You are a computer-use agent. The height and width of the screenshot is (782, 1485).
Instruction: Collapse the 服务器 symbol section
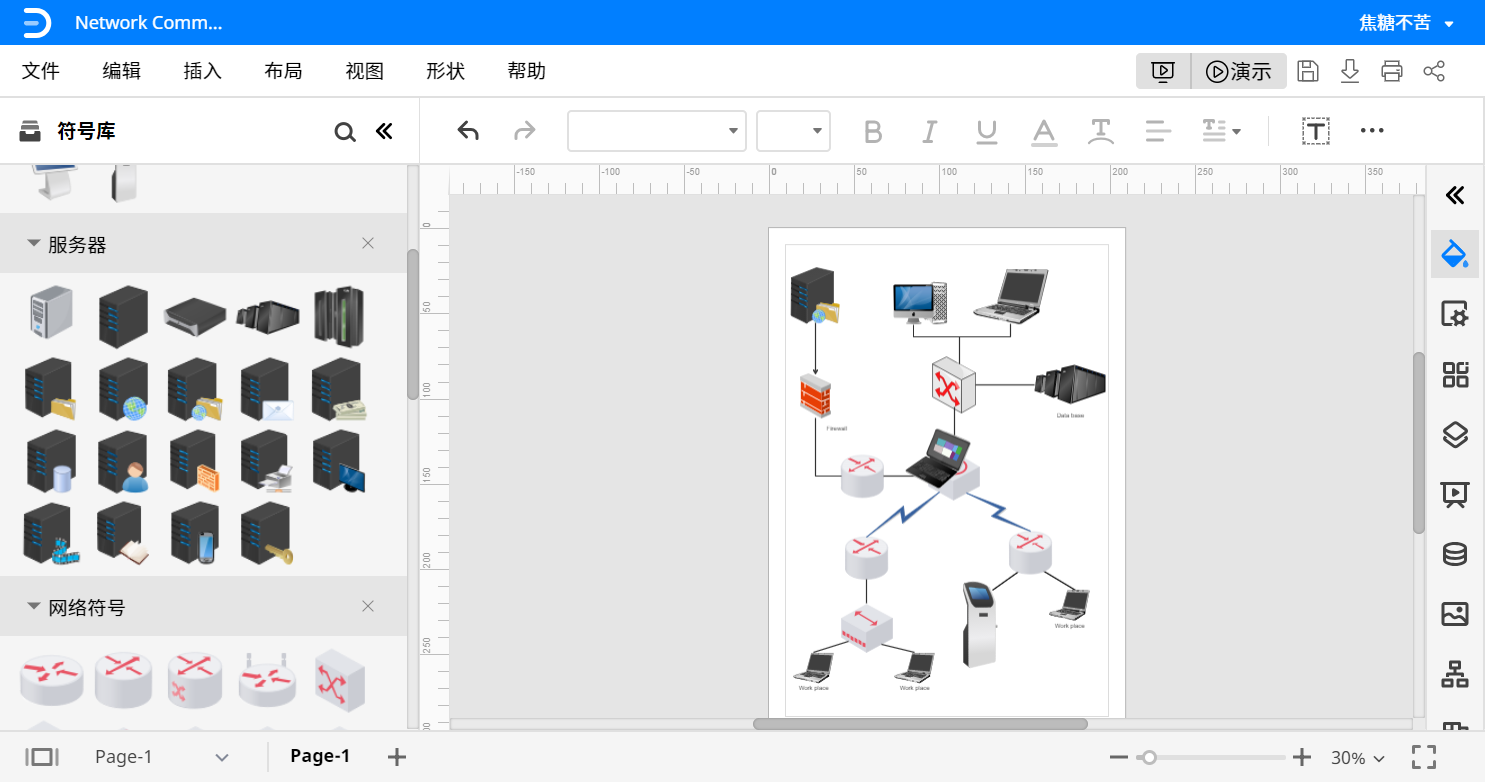coord(34,243)
